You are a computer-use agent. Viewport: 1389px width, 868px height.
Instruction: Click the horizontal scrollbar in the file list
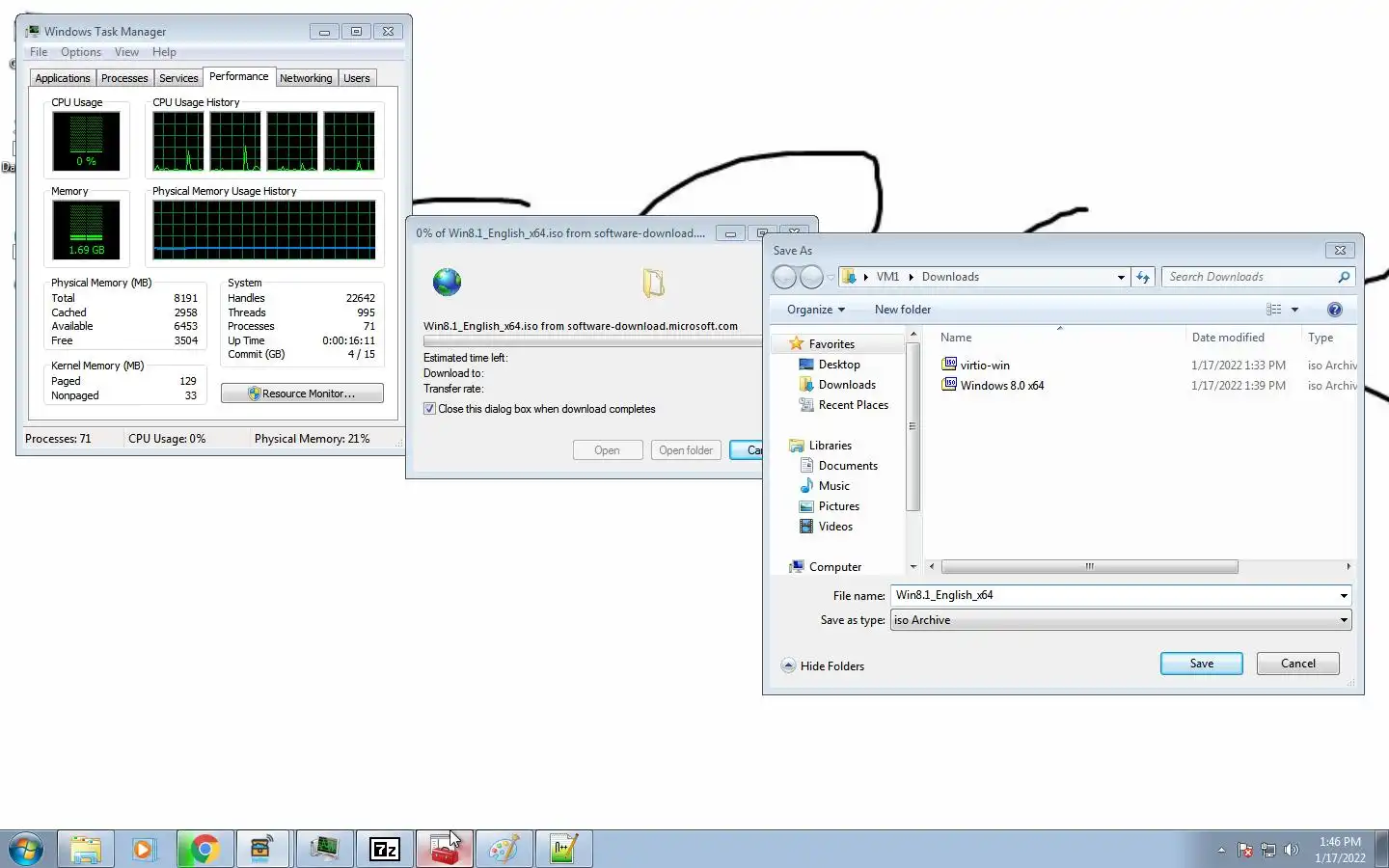point(1090,567)
